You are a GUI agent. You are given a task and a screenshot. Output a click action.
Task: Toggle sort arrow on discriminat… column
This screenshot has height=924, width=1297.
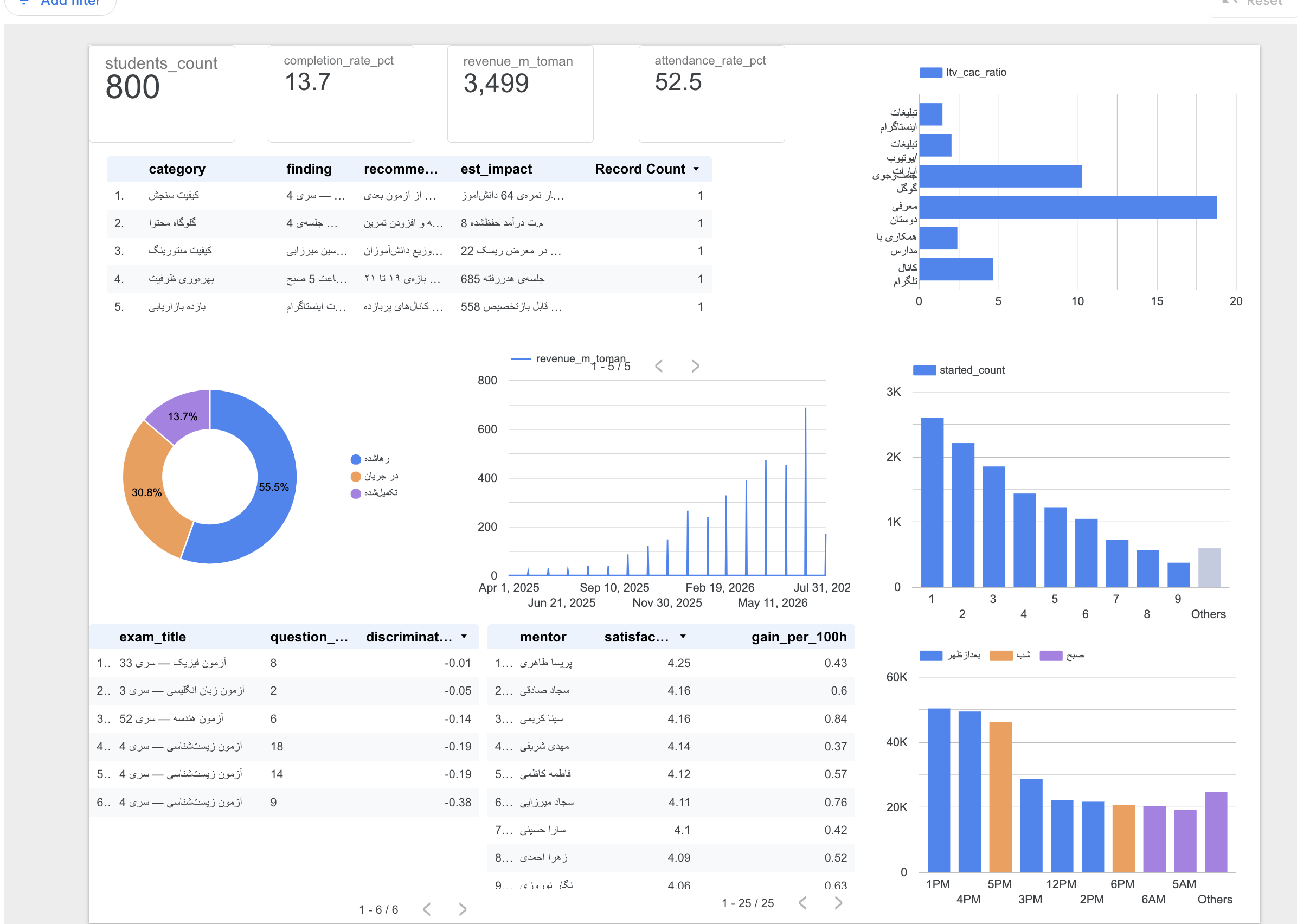click(x=464, y=637)
